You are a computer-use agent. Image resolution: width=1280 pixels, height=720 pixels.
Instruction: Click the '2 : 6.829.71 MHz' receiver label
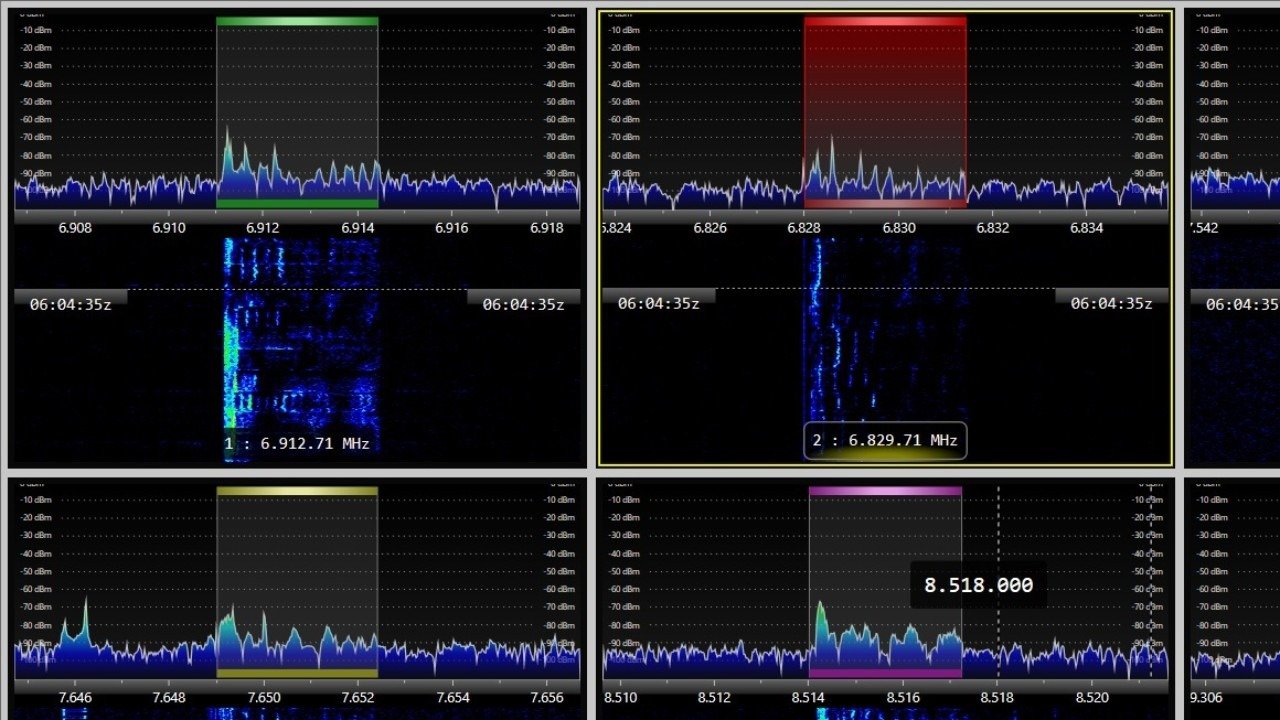[885, 440]
